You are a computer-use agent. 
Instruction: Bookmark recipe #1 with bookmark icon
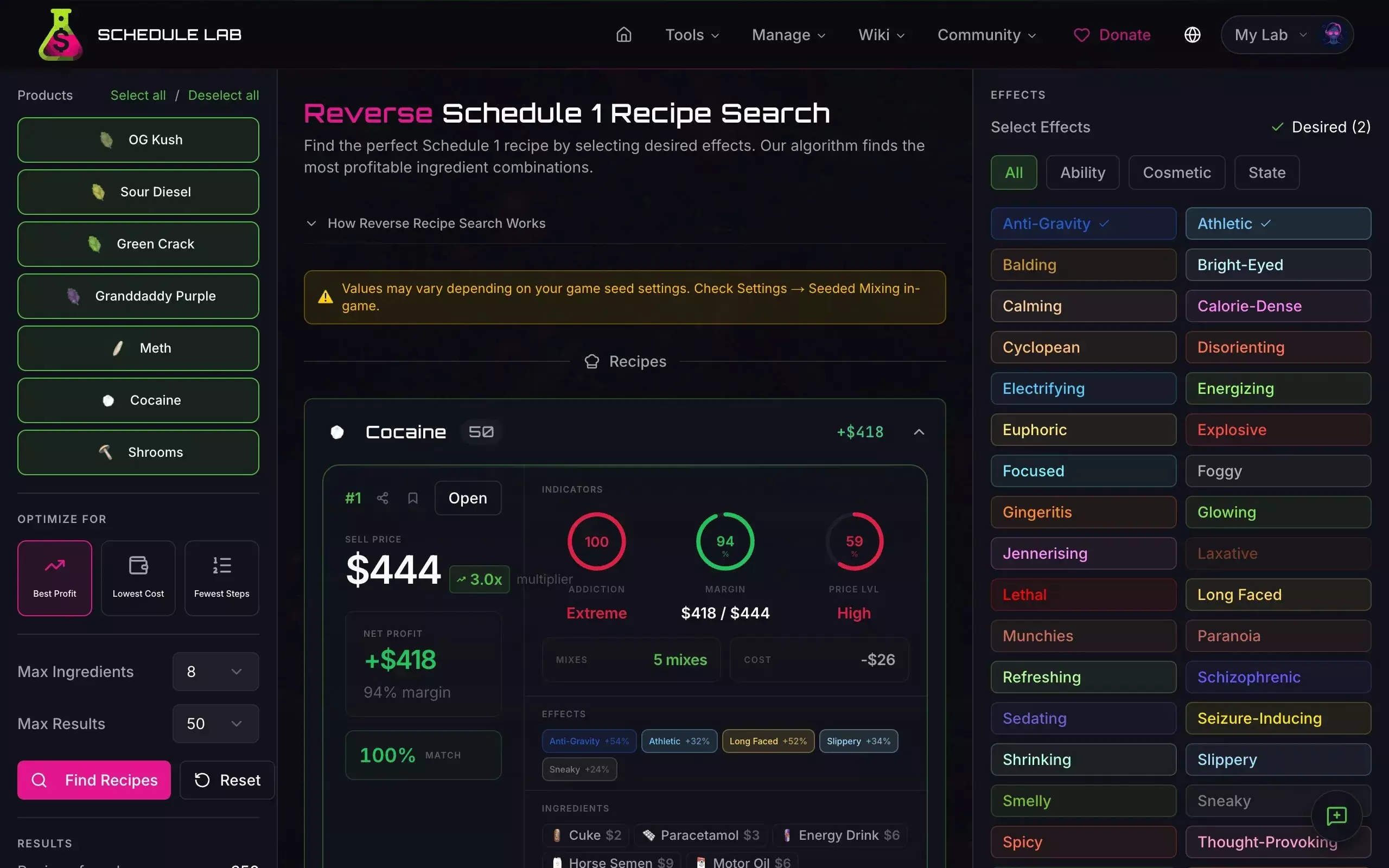coord(413,497)
